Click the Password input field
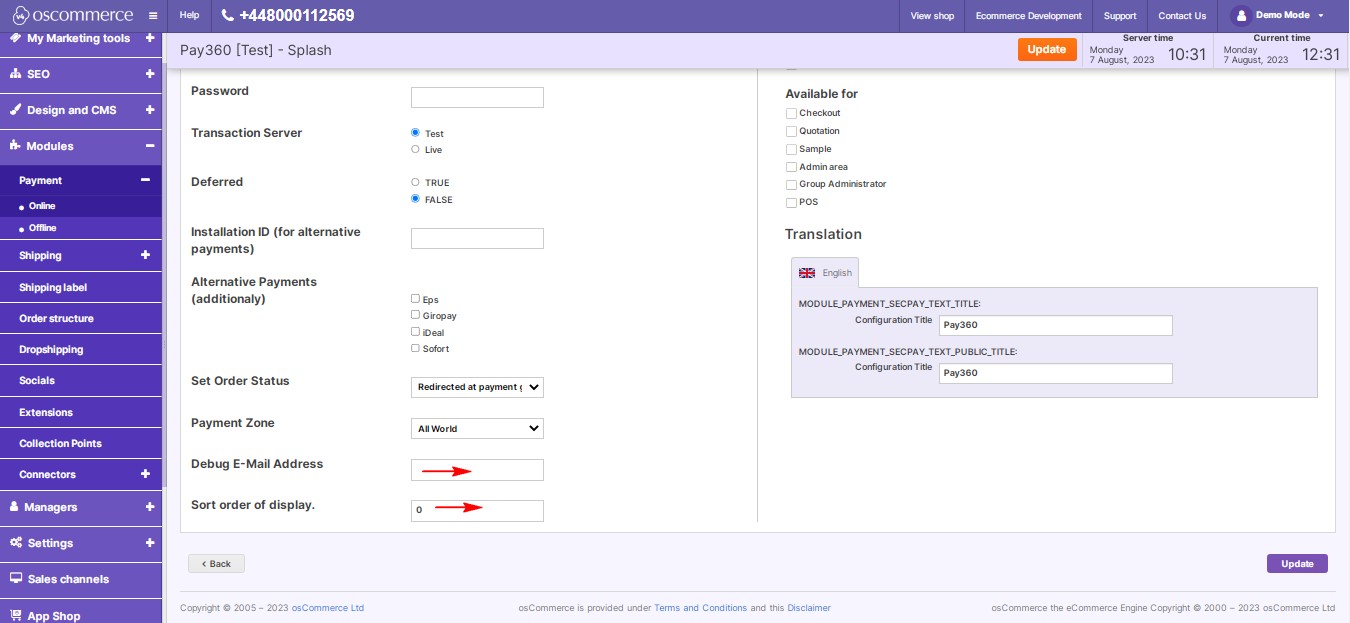 (x=477, y=97)
